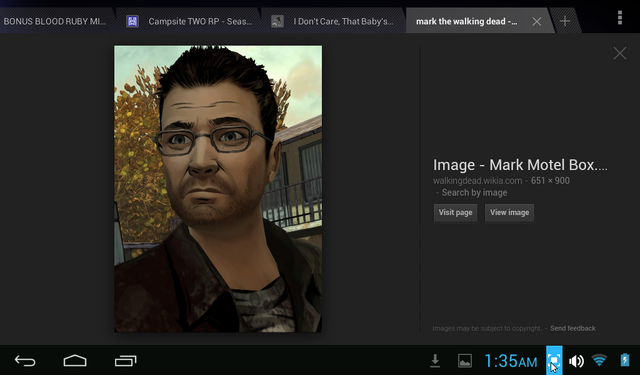Viewport: 640px width, 375px height.
Task: Click Search by image link
Action: (x=474, y=193)
